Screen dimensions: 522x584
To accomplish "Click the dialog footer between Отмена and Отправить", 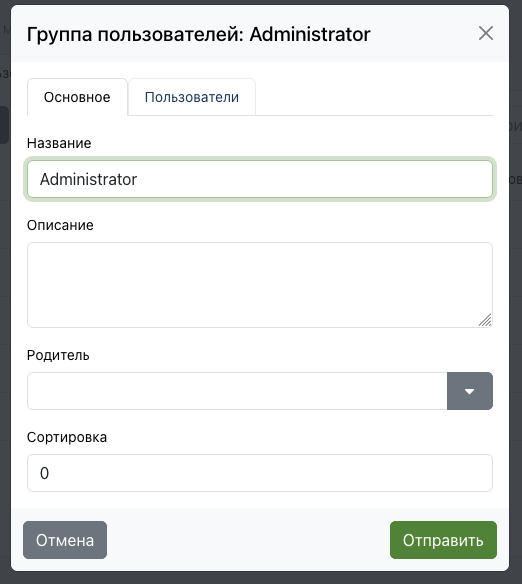I will (248, 540).
